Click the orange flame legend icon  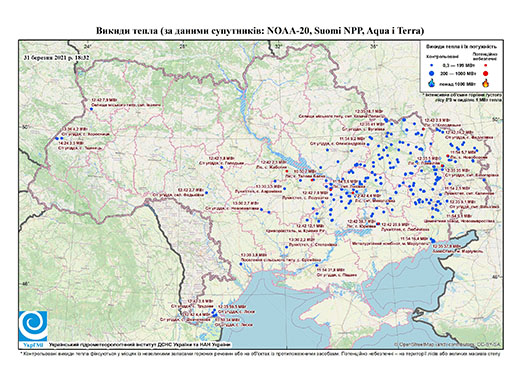click(x=486, y=83)
